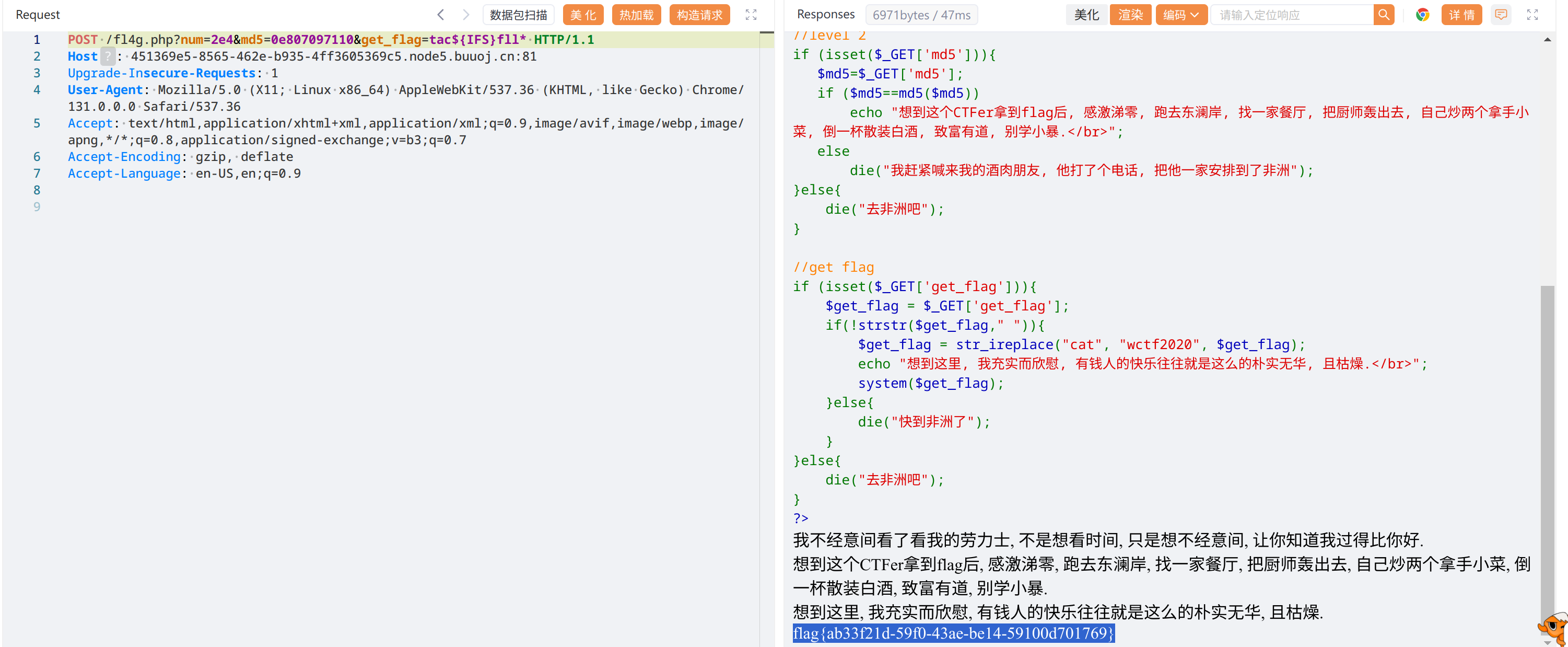Click the Responses 美化 button
The width and height of the screenshot is (1568, 647).
point(1086,15)
